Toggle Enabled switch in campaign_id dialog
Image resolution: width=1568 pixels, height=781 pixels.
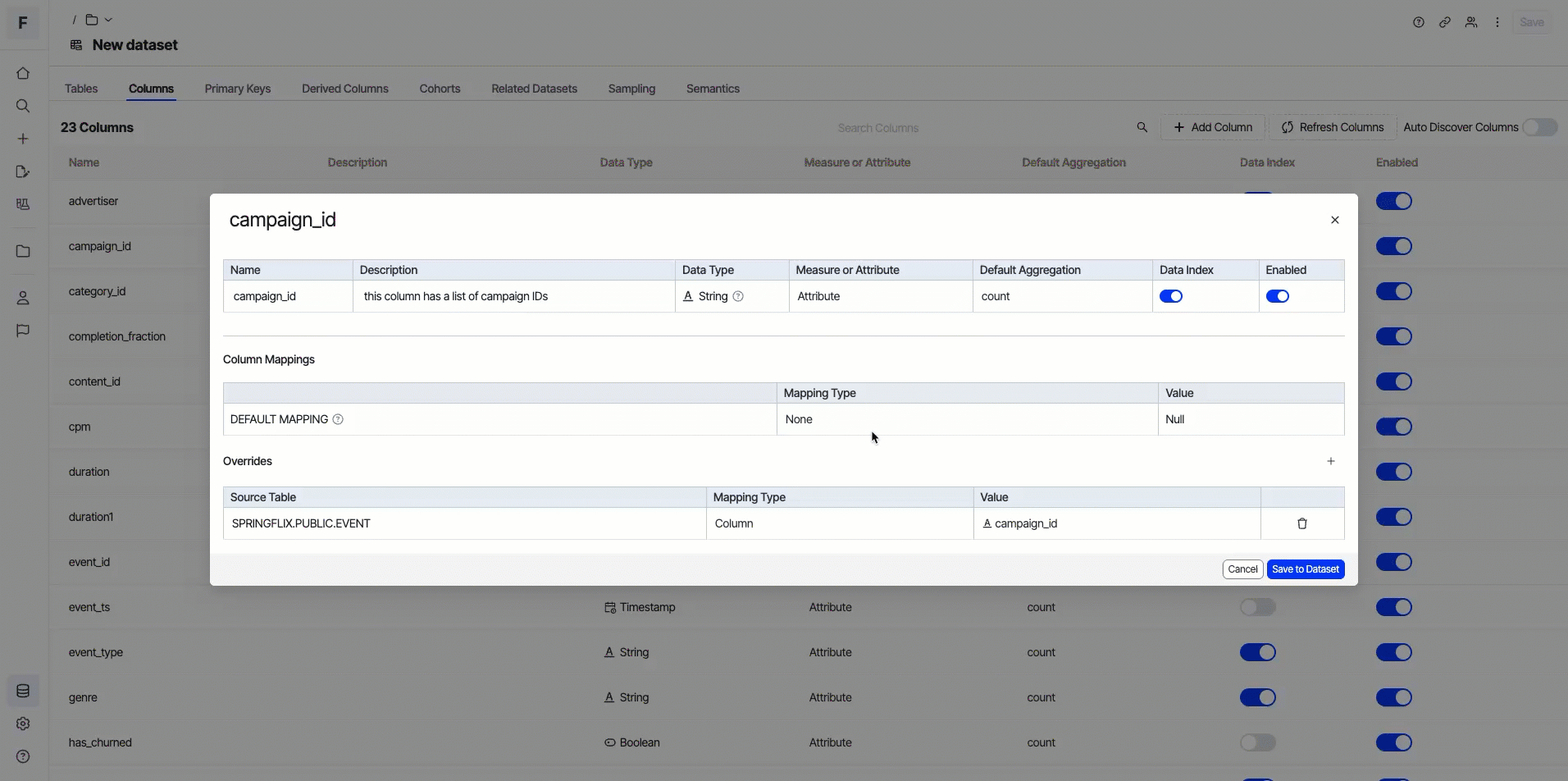click(1278, 296)
